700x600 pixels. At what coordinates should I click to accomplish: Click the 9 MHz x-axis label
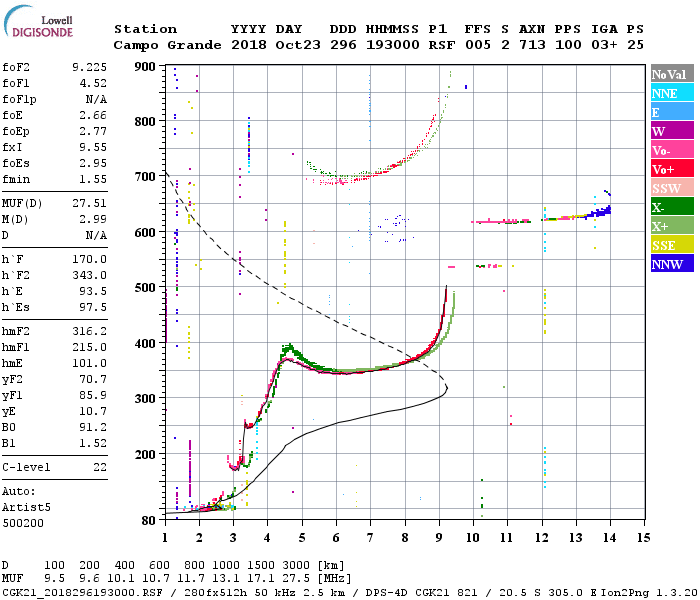coord(439,538)
